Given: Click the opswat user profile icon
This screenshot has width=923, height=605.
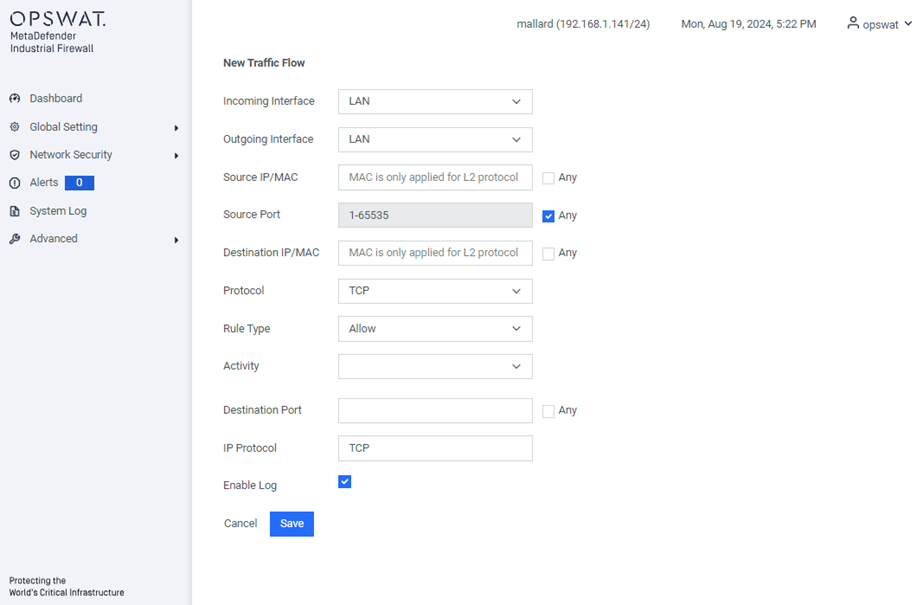Looking at the screenshot, I should pos(853,24).
